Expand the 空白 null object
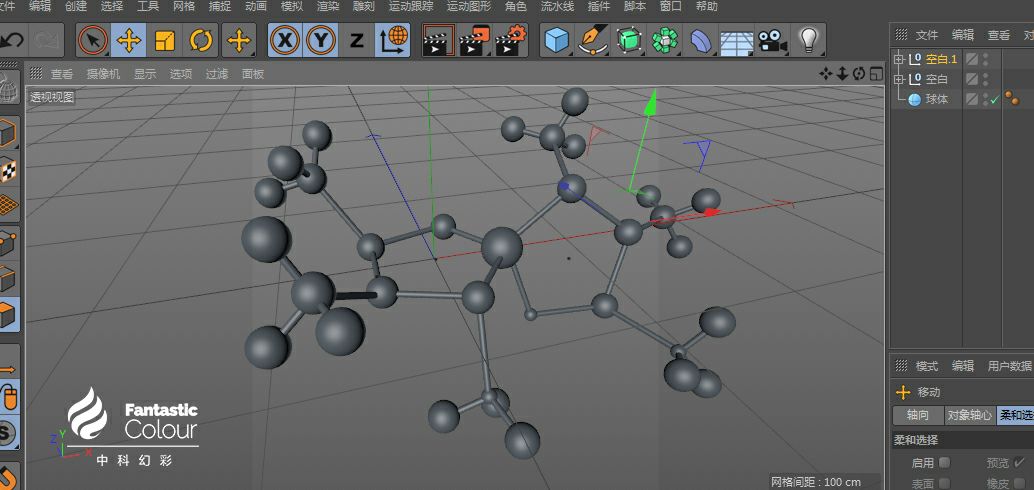 (x=898, y=79)
